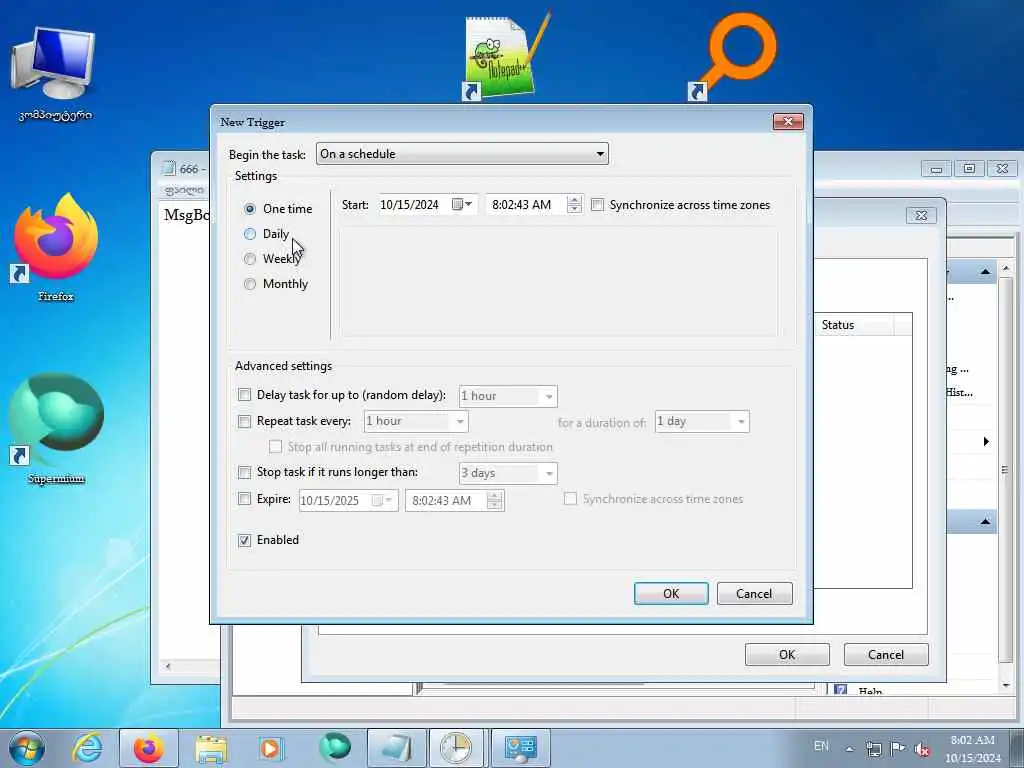The image size is (1024, 768).
Task: Switch to the Notepad taskbar window
Action: (x=396, y=748)
